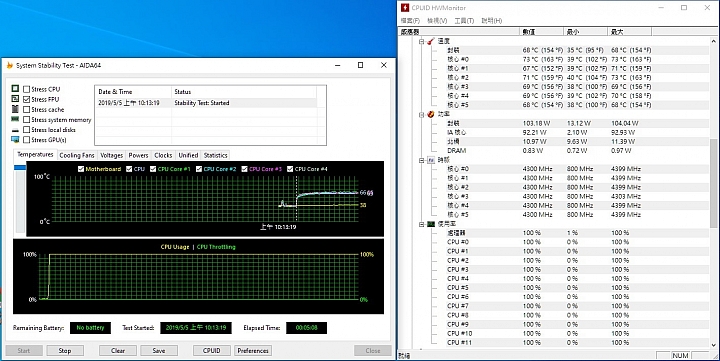The height and width of the screenshot is (361, 720).
Task: Open the Statistics tab
Action: click(215, 155)
